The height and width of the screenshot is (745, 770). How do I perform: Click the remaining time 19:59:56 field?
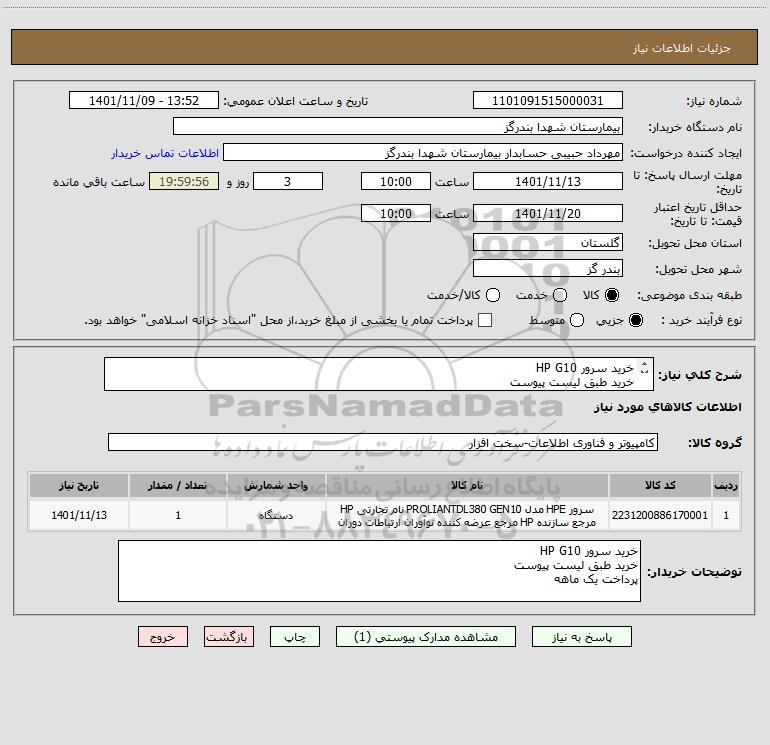point(184,181)
